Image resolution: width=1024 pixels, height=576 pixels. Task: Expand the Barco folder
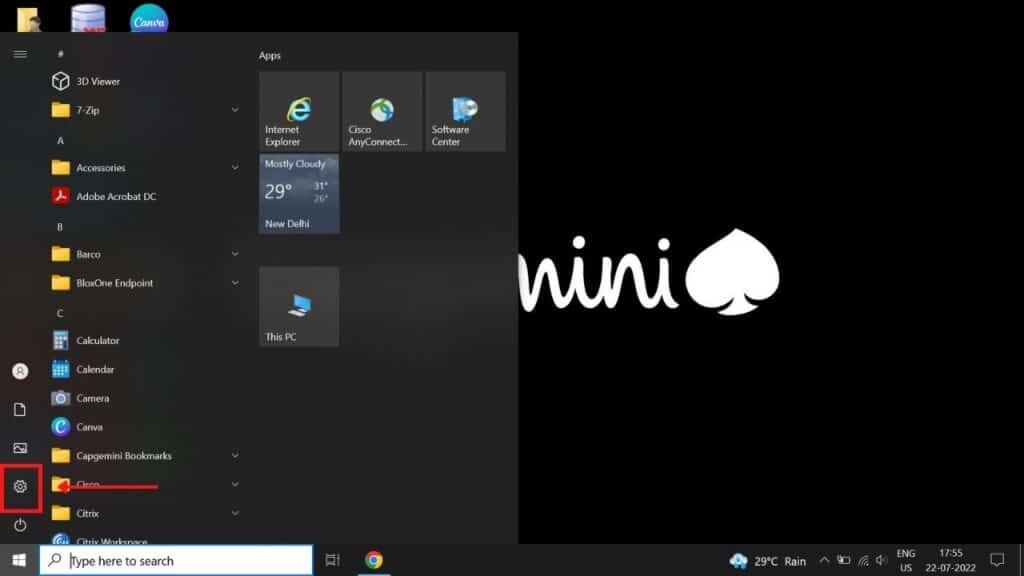click(x=235, y=254)
